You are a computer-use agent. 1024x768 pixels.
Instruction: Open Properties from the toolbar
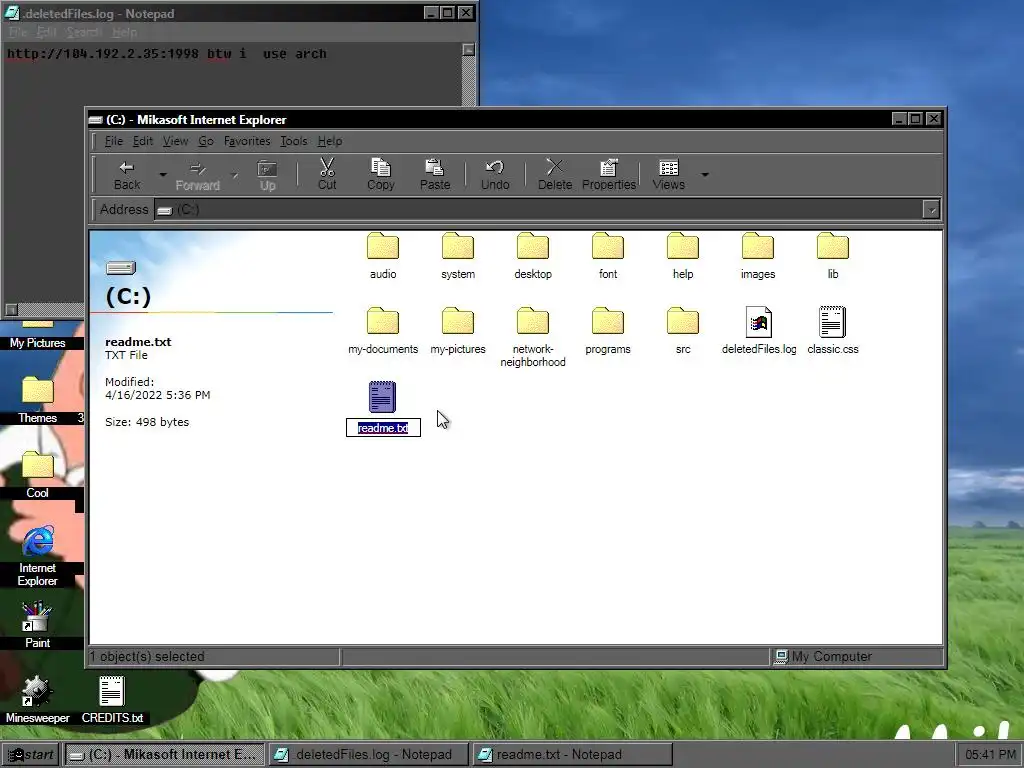tap(609, 174)
